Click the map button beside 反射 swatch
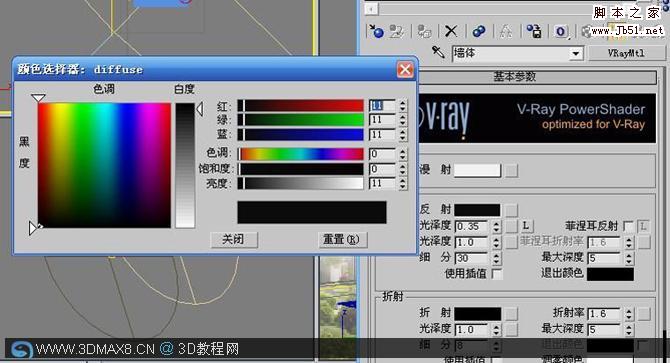Image resolution: width=670 pixels, height=363 pixels. pos(511,210)
